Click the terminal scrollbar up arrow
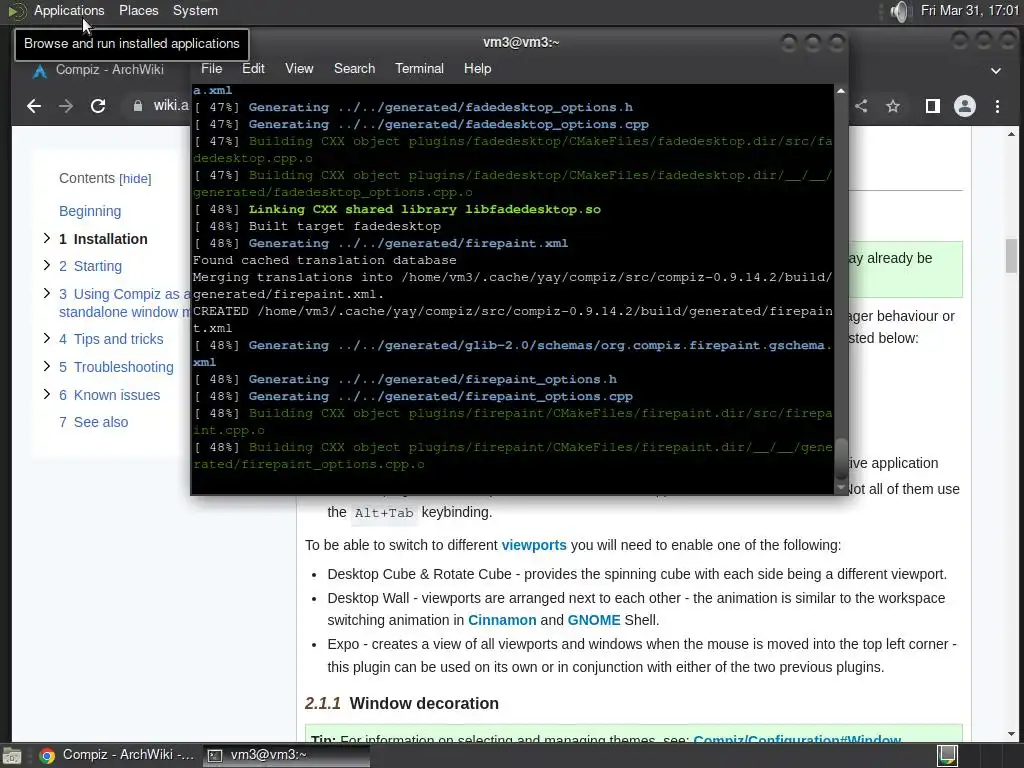The image size is (1024, 768). point(840,91)
